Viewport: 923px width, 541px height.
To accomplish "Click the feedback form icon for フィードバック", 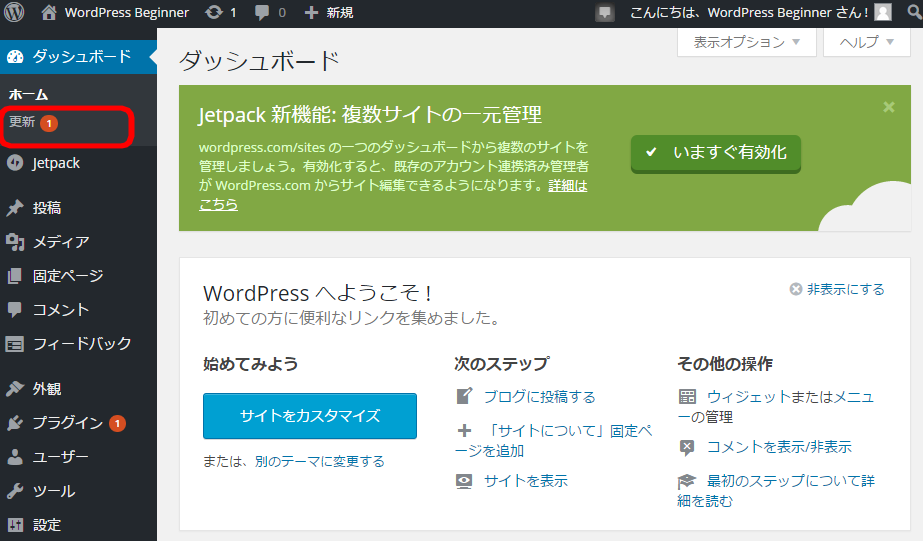I will tap(15, 344).
